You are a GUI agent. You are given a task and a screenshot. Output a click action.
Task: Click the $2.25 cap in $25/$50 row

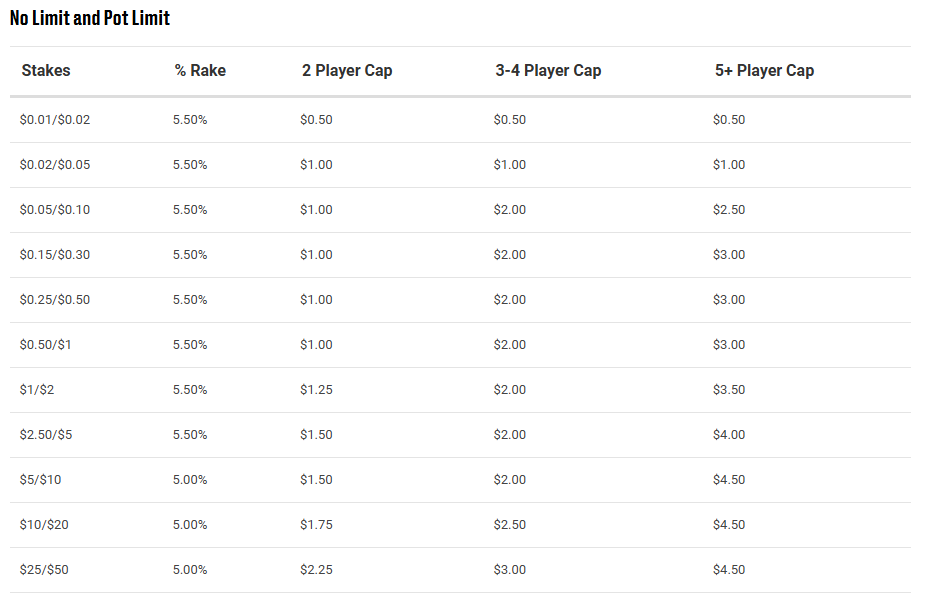coord(316,570)
